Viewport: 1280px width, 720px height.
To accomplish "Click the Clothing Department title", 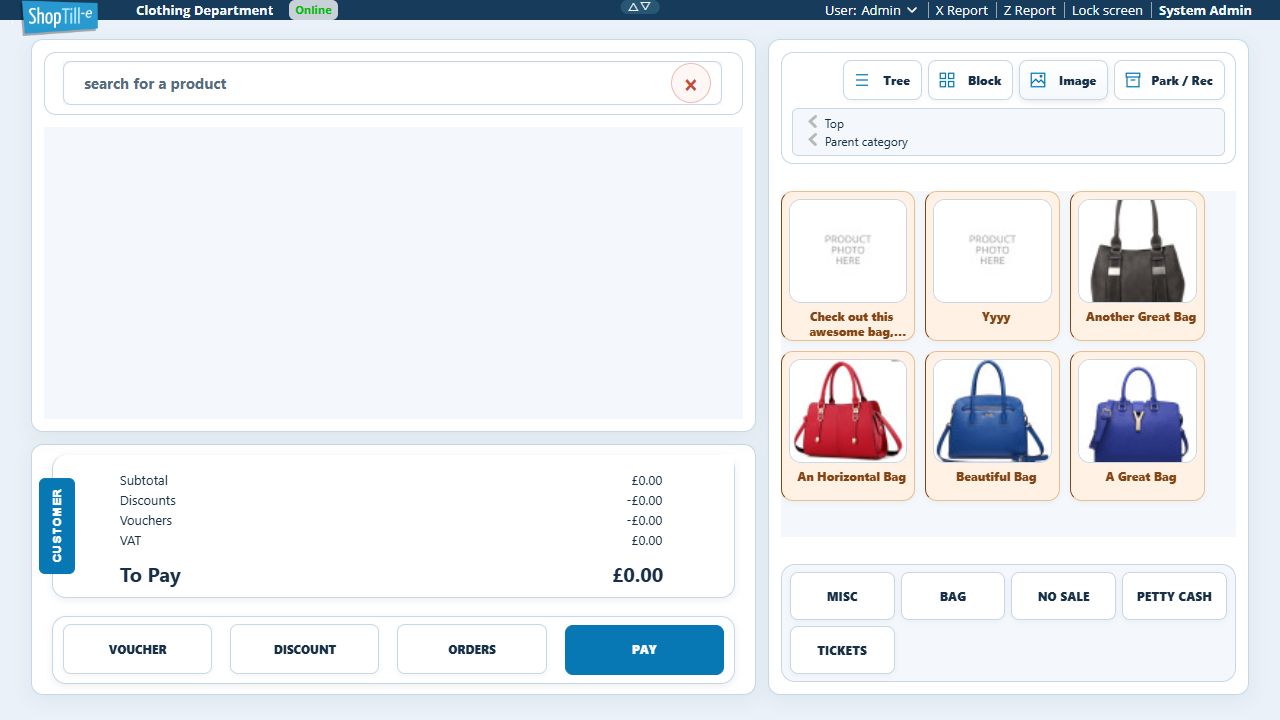I will coord(205,10).
